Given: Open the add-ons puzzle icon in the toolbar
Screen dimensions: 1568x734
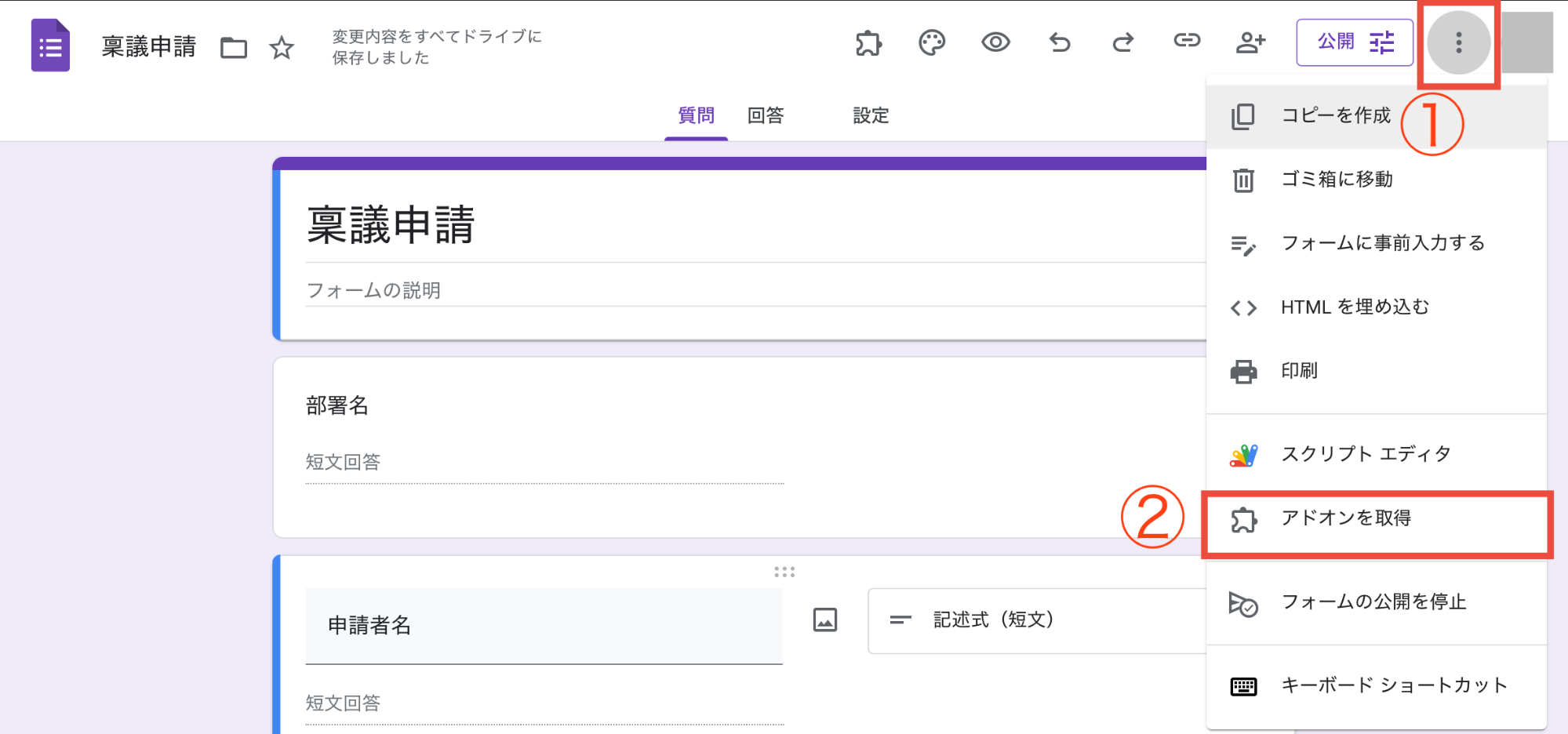Looking at the screenshot, I should (x=868, y=42).
